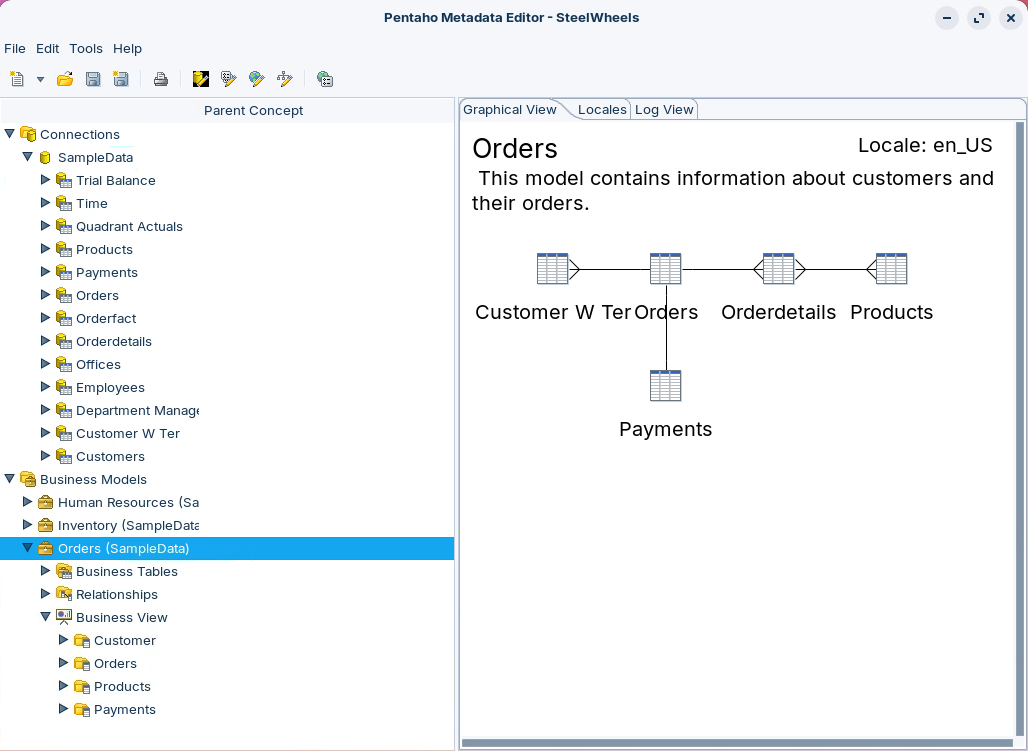Click the Save As toolbar icon
Viewport: 1028px width, 751px height.
click(x=121, y=79)
